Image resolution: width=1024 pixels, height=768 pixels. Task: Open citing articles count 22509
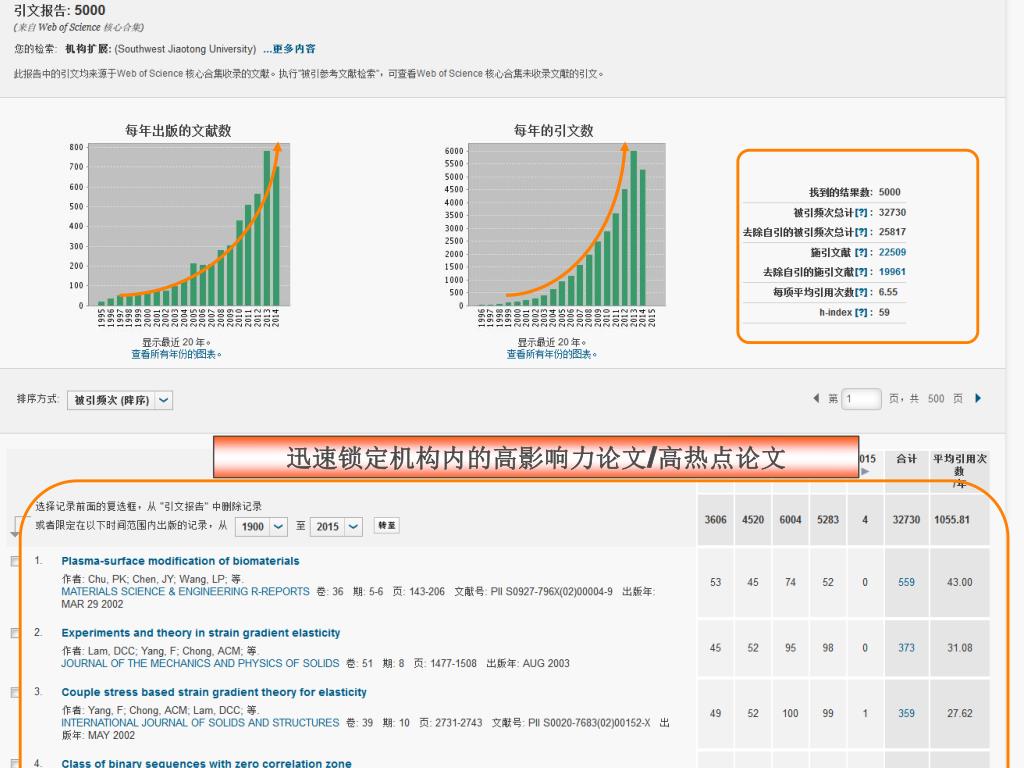[892, 252]
